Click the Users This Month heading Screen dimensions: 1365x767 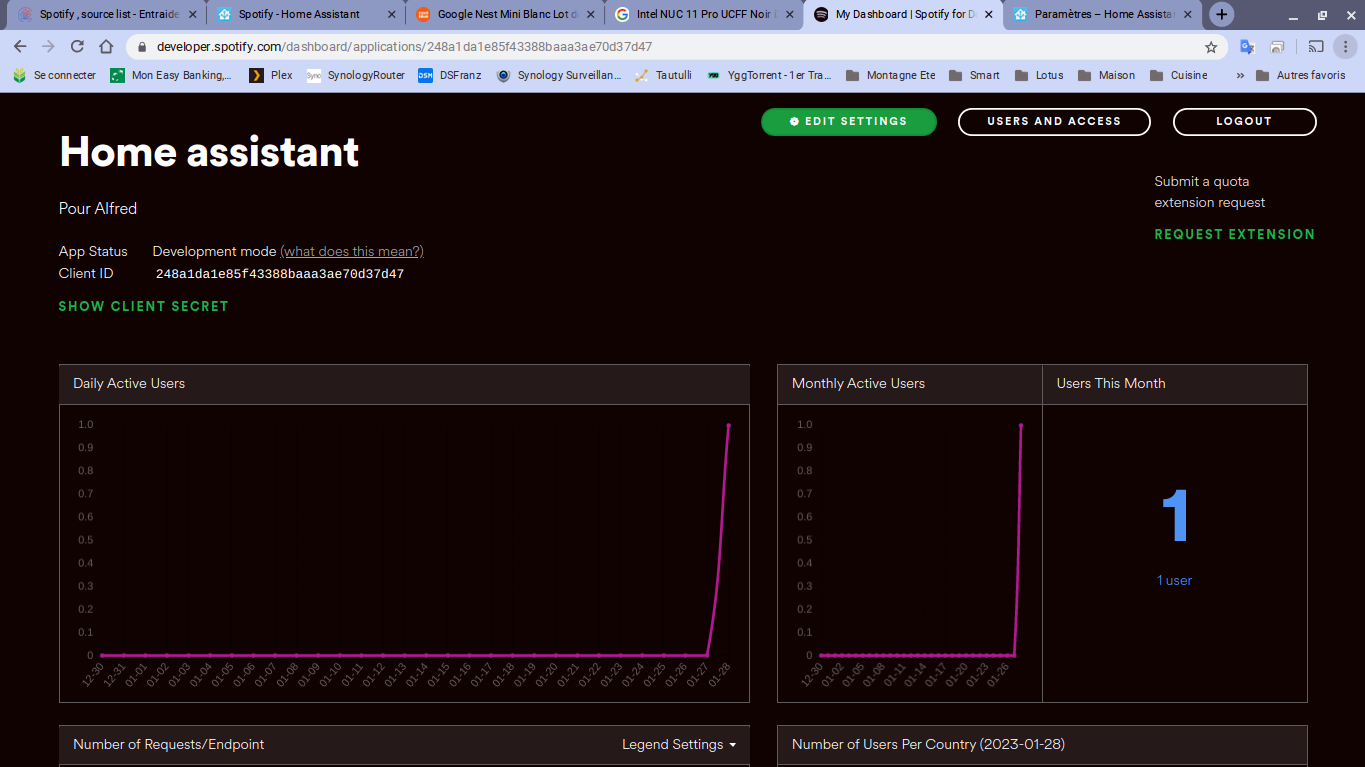(1111, 383)
